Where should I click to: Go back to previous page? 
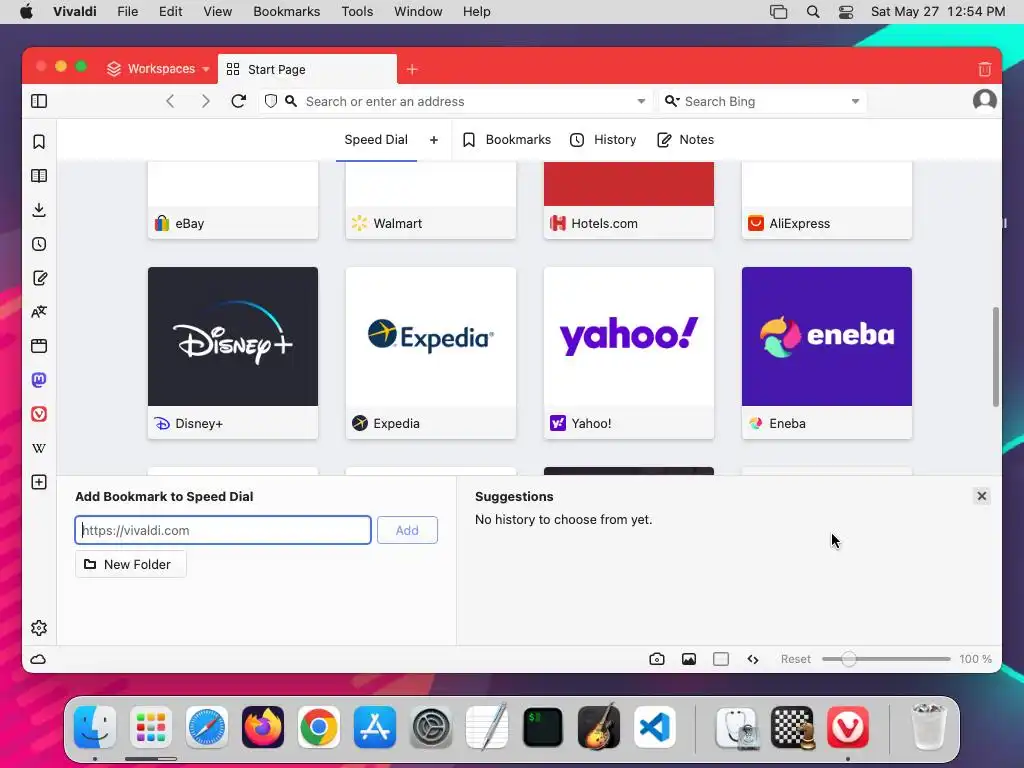pos(170,101)
